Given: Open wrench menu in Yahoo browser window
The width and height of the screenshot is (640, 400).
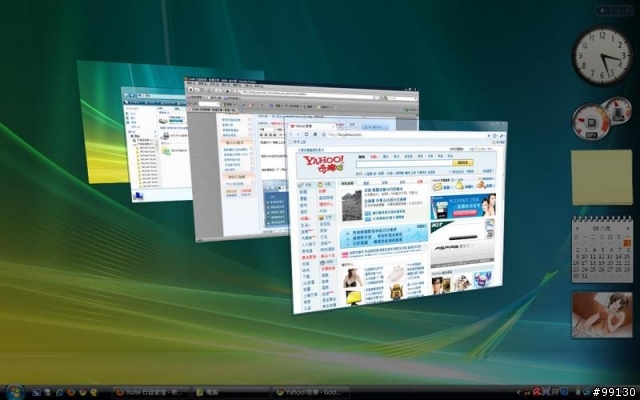Looking at the screenshot, I should coord(502,135).
